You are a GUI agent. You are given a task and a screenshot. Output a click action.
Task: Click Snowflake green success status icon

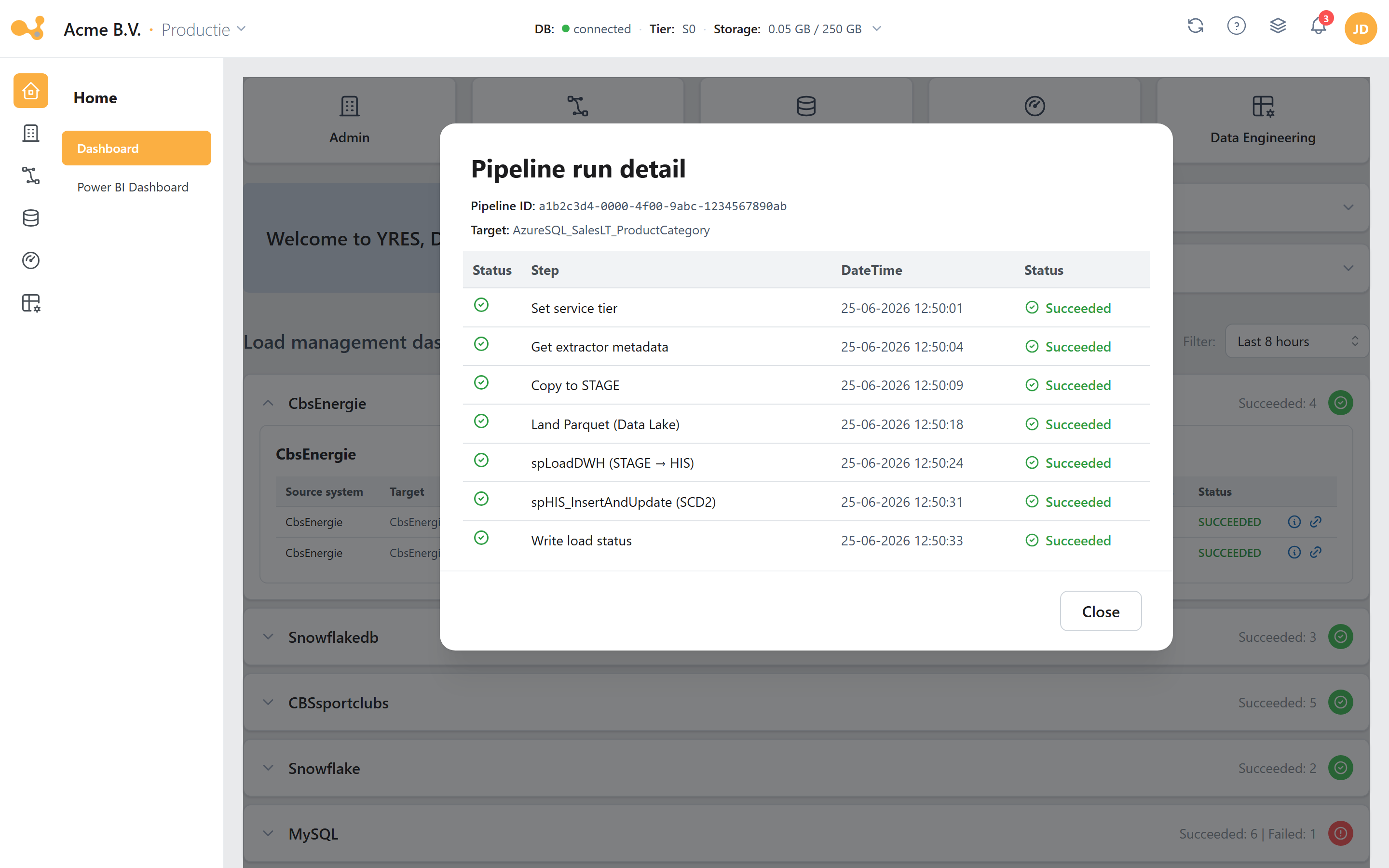pos(1341,768)
